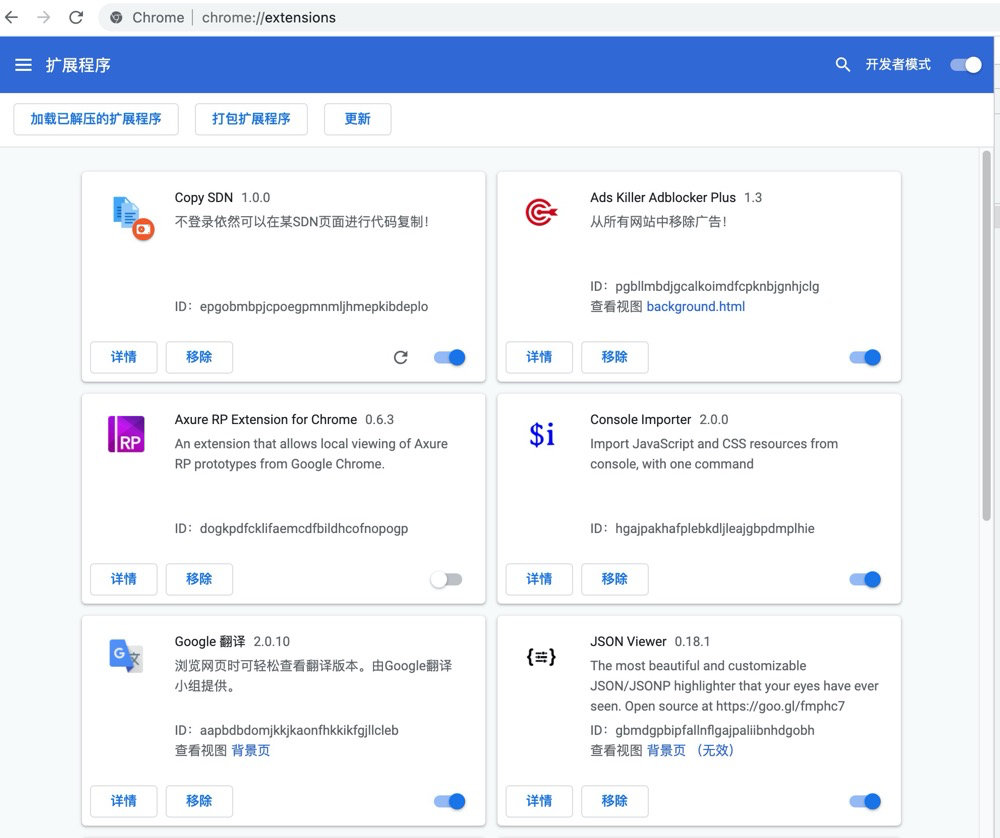This screenshot has width=1000, height=838.
Task: Open the 背景页 (无效) link under JSON Viewer
Action: click(691, 751)
